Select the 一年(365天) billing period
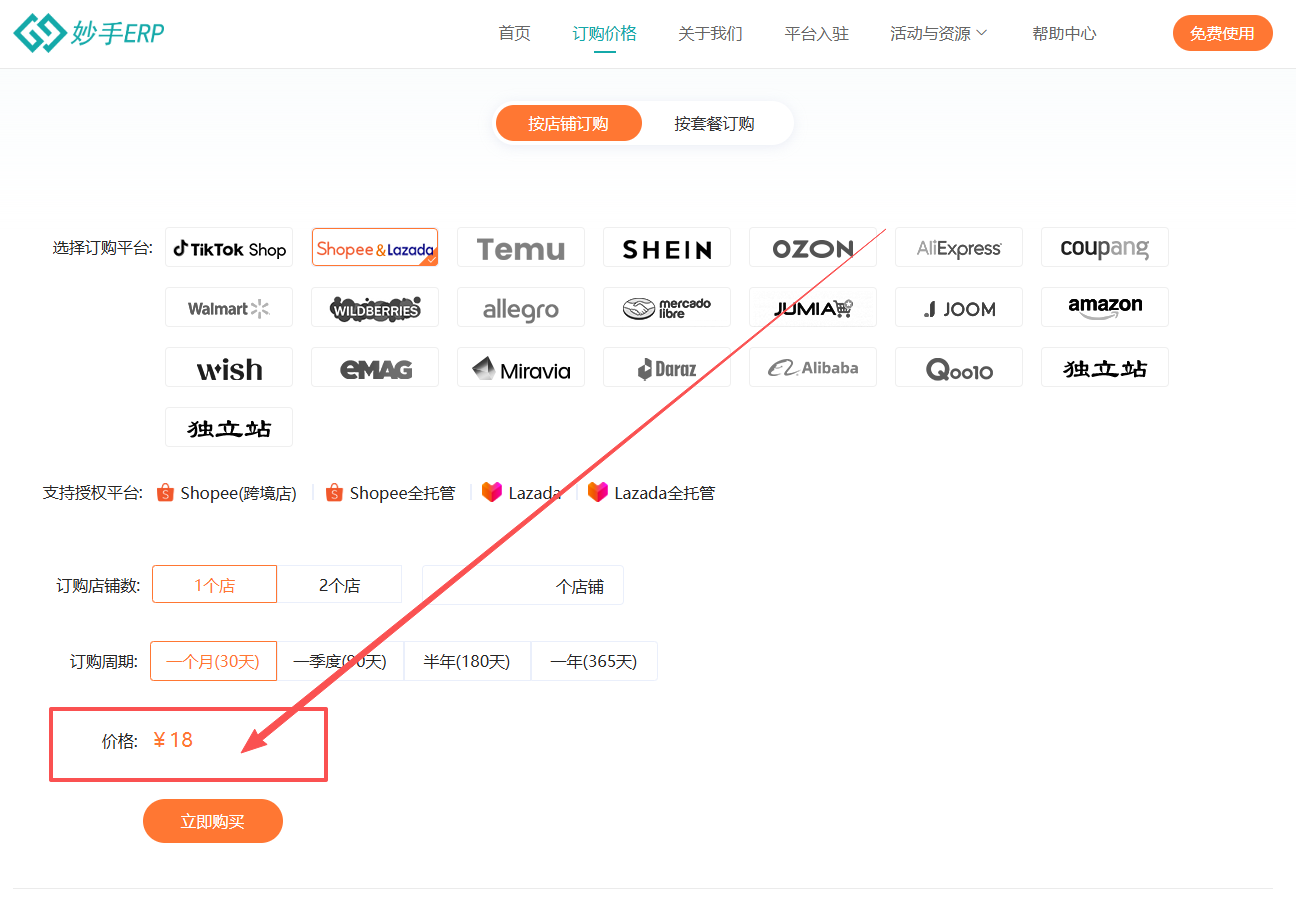The width and height of the screenshot is (1296, 914). (594, 661)
